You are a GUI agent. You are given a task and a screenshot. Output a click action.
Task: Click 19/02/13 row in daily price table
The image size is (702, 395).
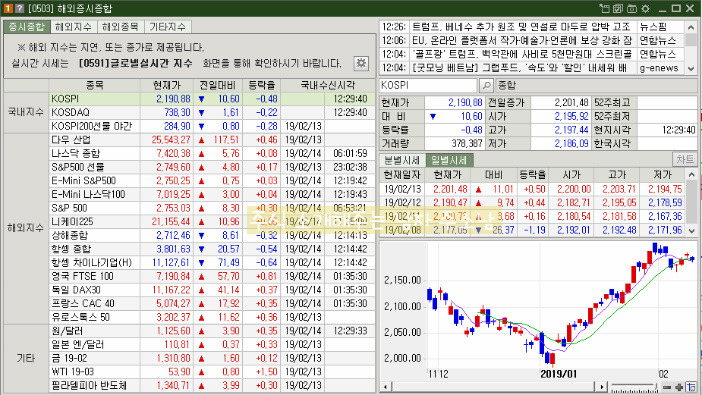533,189
